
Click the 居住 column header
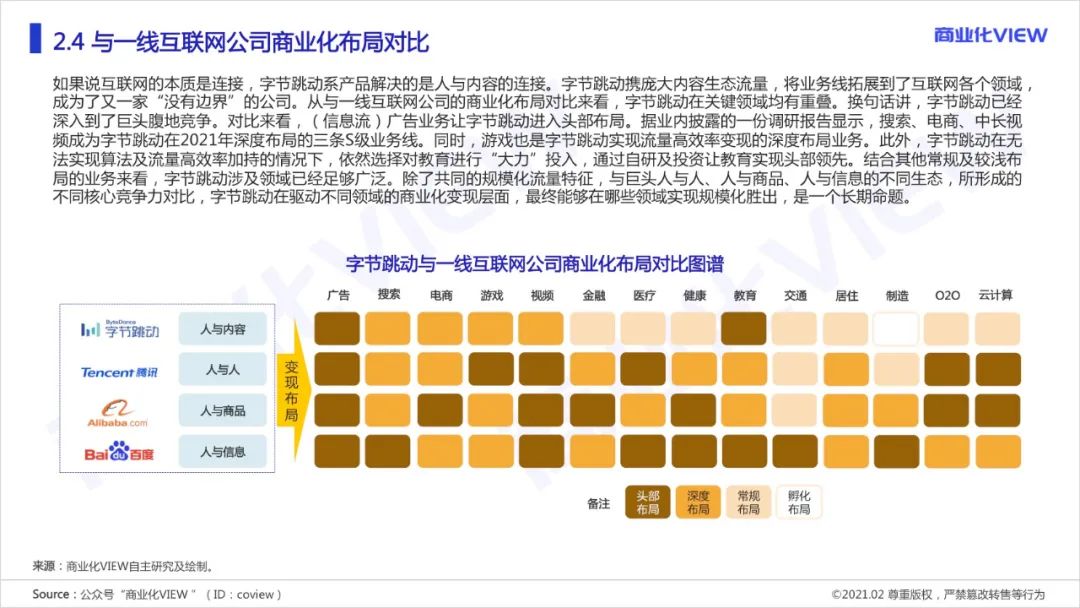[x=847, y=295]
